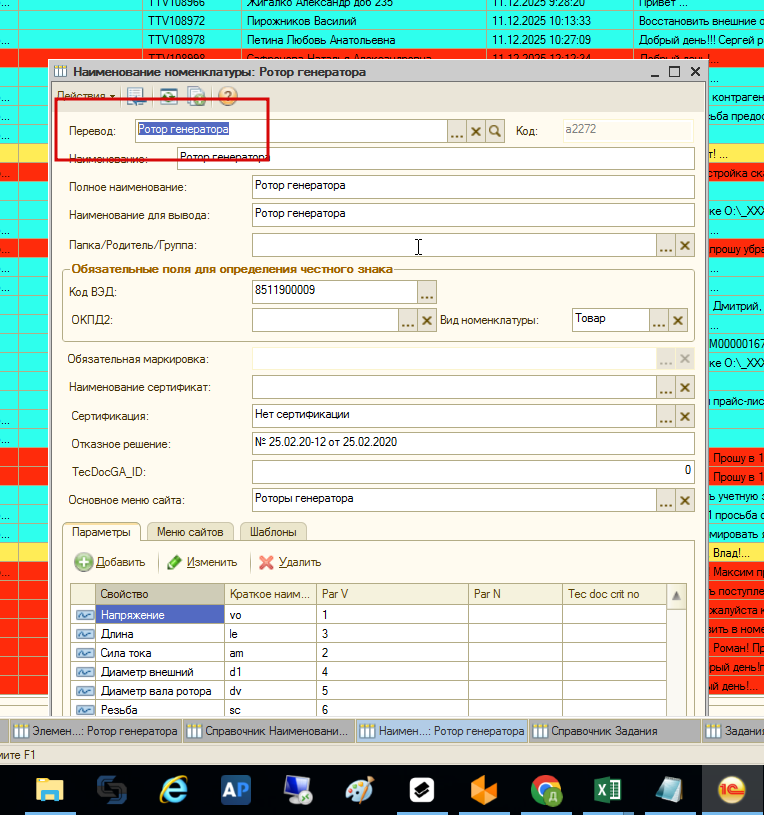Clear the Наименование сертификат field
This screenshot has width=764, height=815.
685,388
